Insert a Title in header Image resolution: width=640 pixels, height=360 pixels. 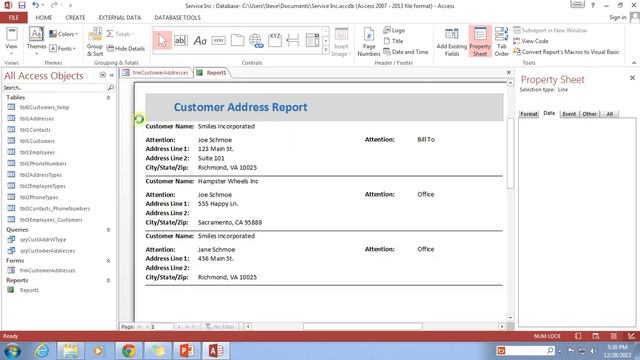tap(393, 41)
